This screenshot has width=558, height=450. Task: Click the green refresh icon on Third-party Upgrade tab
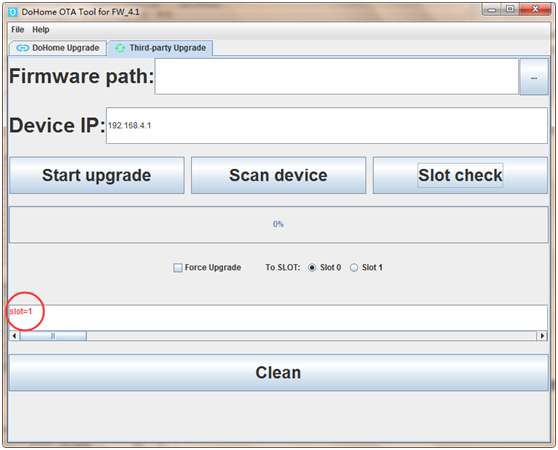120,48
